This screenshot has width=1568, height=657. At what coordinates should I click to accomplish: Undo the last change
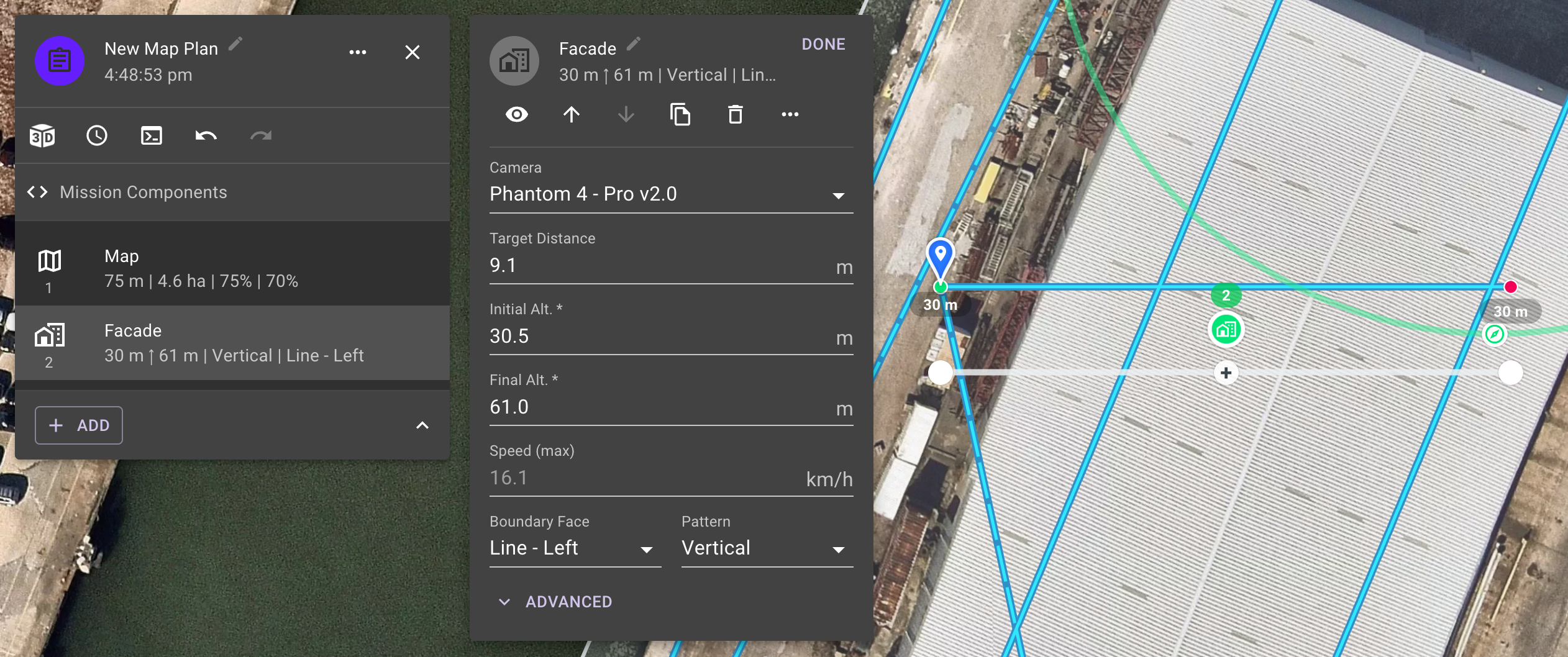206,136
